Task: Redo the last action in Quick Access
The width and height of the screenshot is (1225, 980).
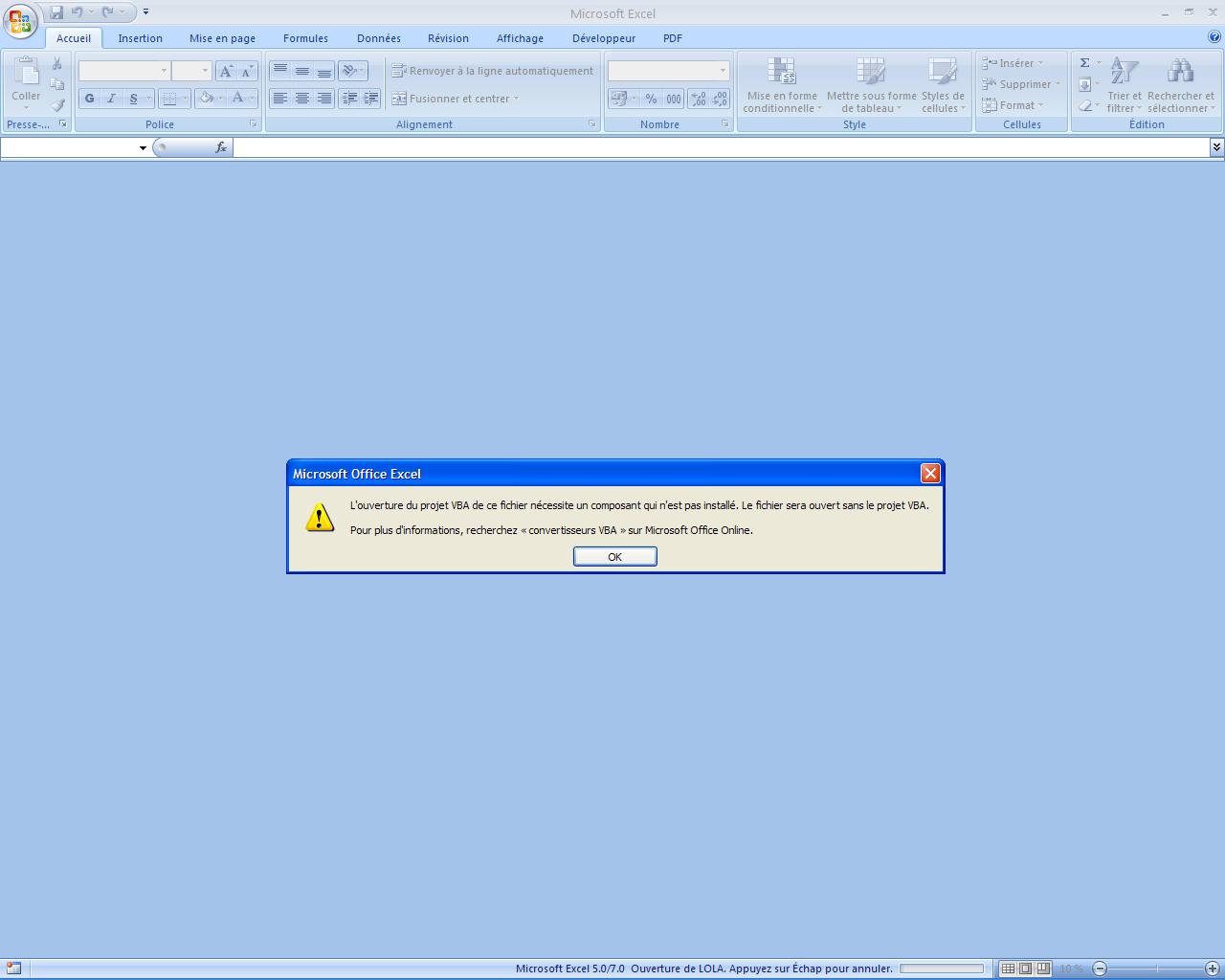Action: 108,12
